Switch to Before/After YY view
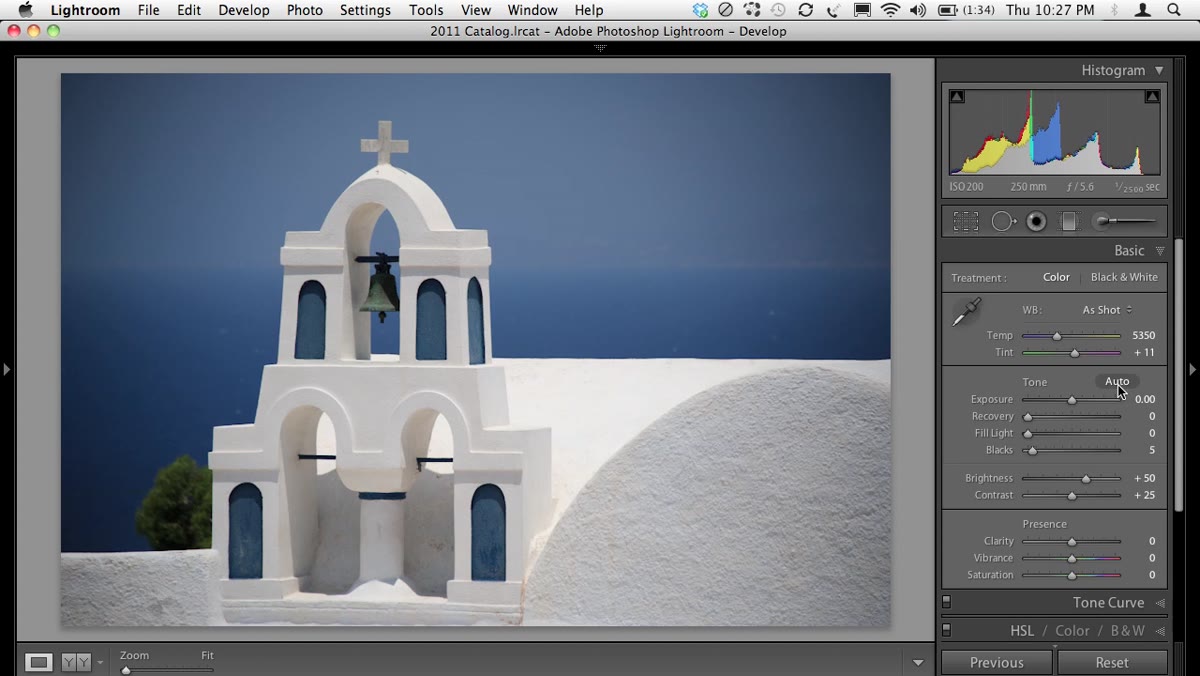 [x=76, y=662]
